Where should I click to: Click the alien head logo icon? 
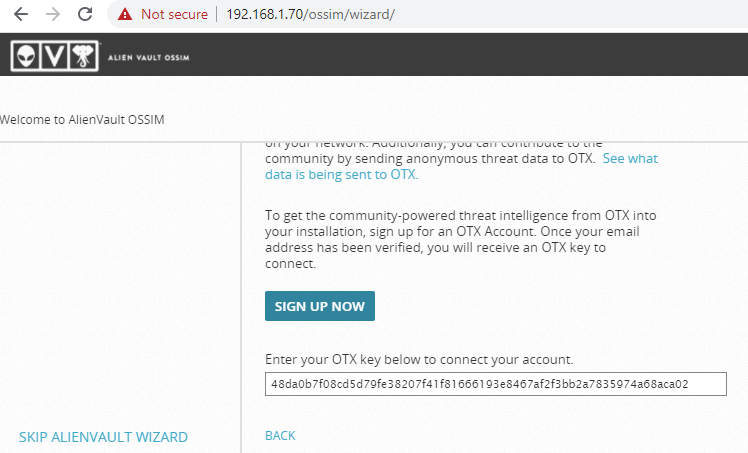[x=28, y=57]
